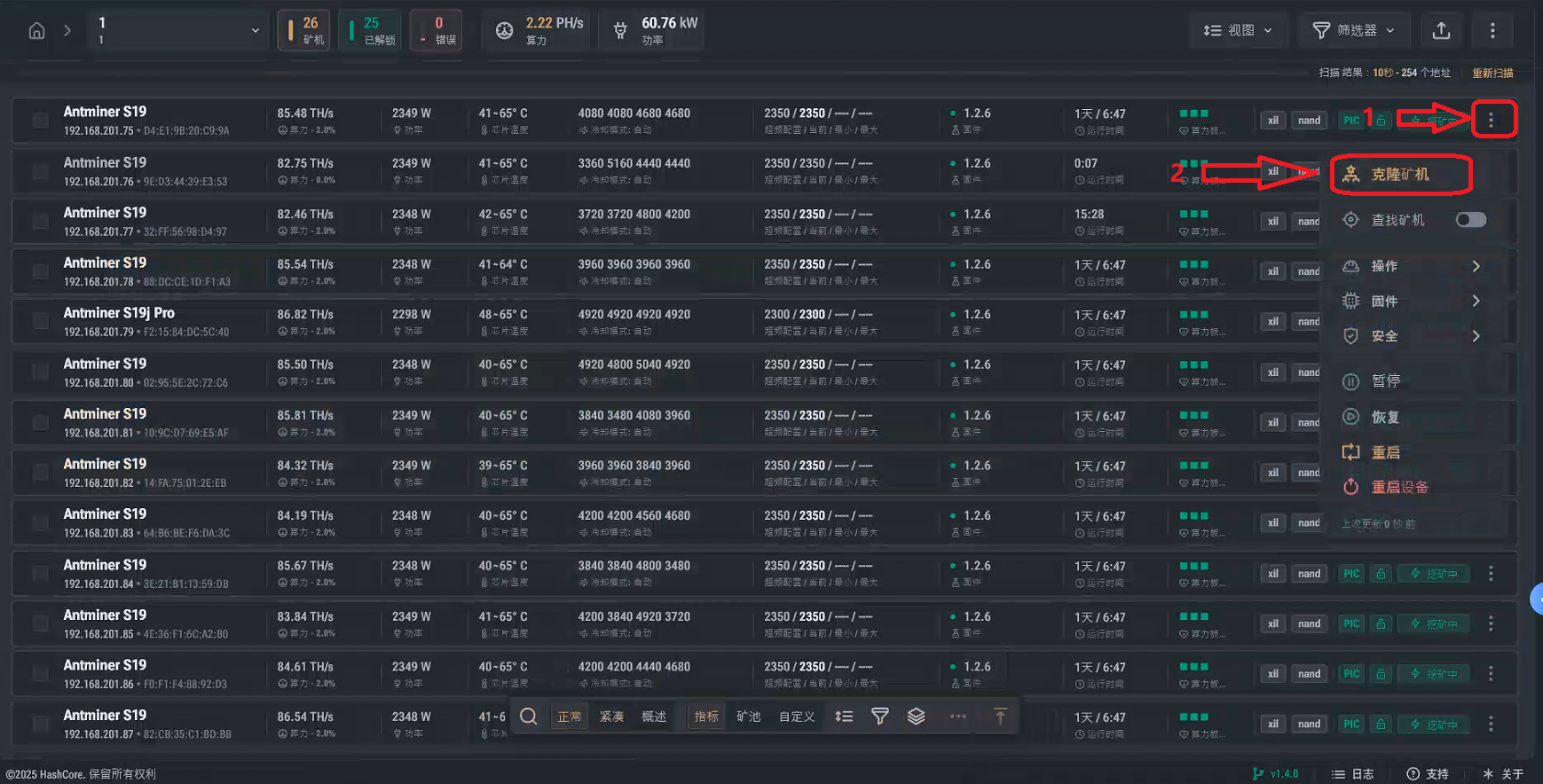Click the funnel filter icon in floating toolbar

879,717
